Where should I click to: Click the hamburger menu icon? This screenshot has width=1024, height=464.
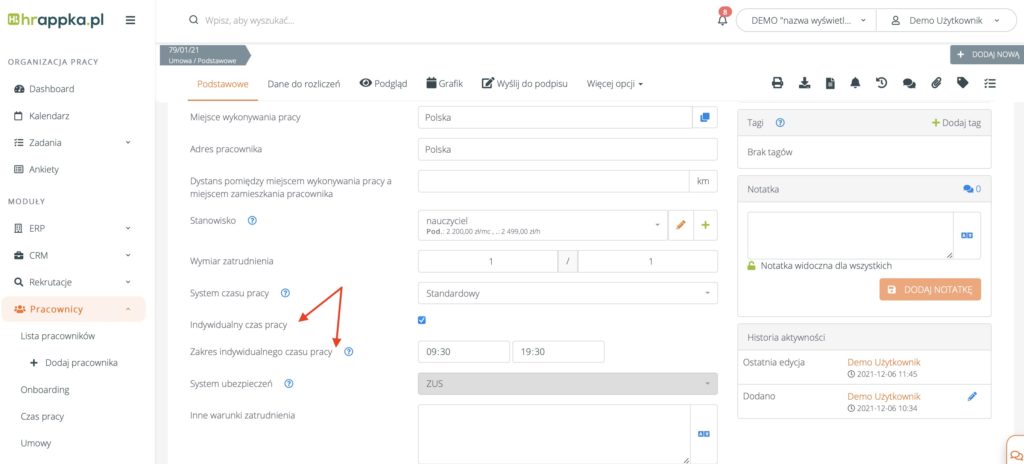(x=131, y=20)
